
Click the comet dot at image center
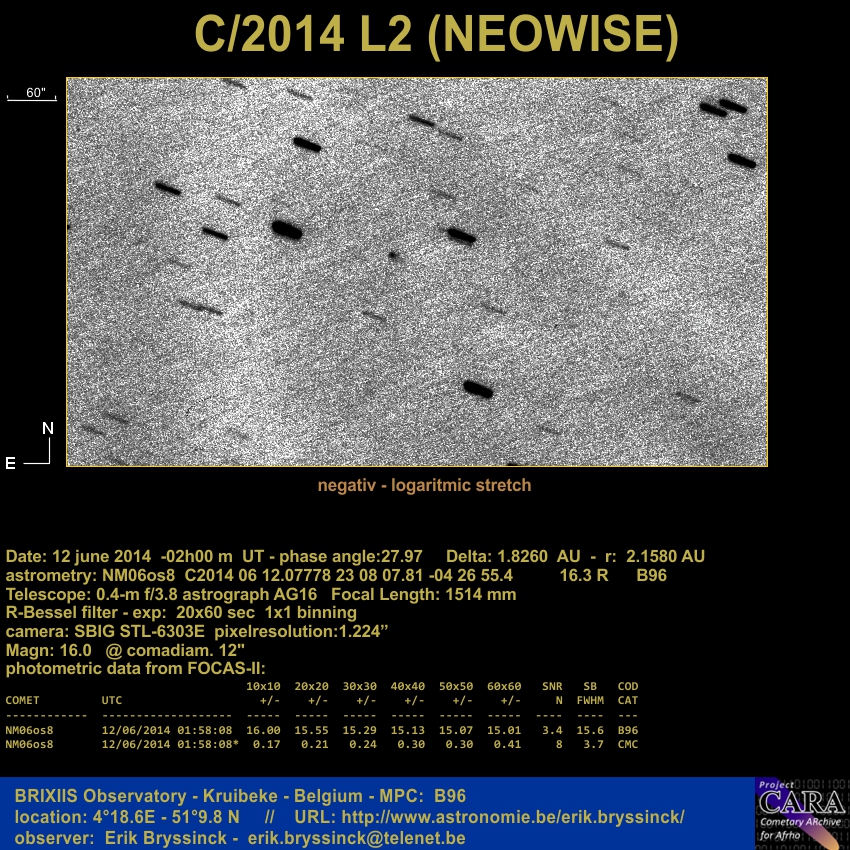(x=394, y=255)
